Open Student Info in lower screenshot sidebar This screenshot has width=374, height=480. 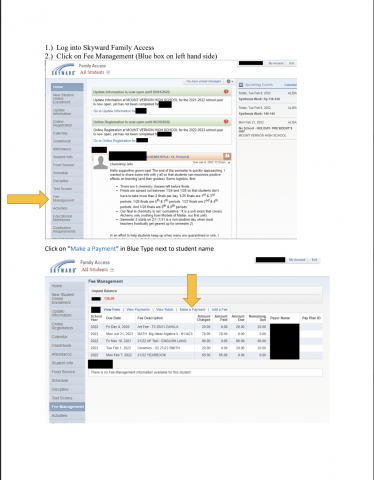[x=67, y=363]
